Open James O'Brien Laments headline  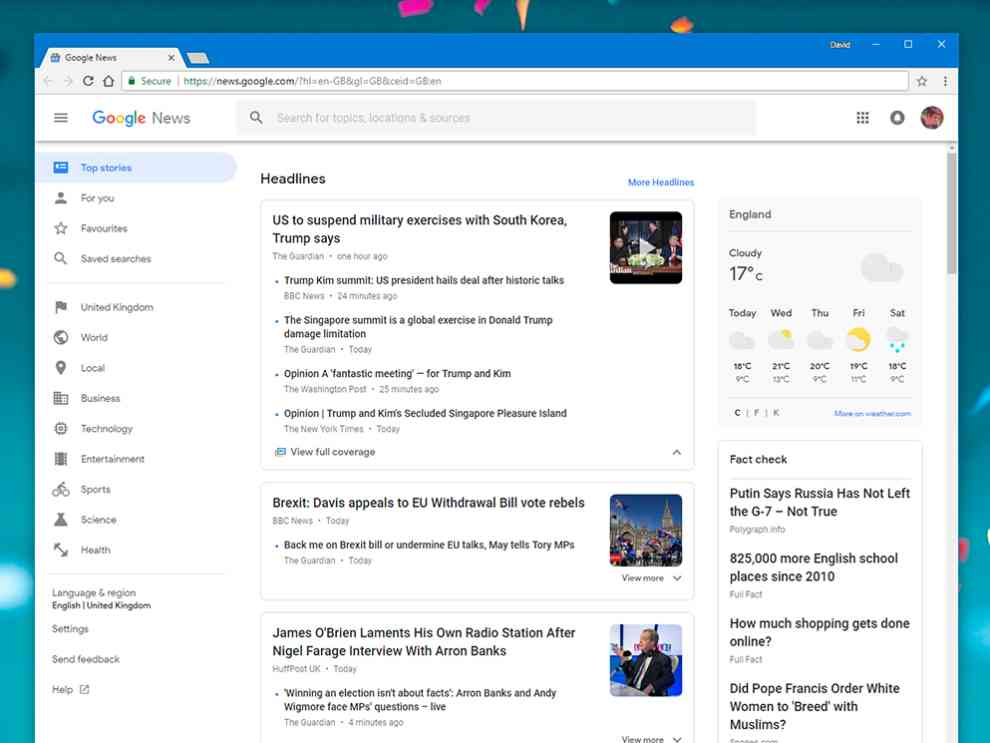pos(424,641)
